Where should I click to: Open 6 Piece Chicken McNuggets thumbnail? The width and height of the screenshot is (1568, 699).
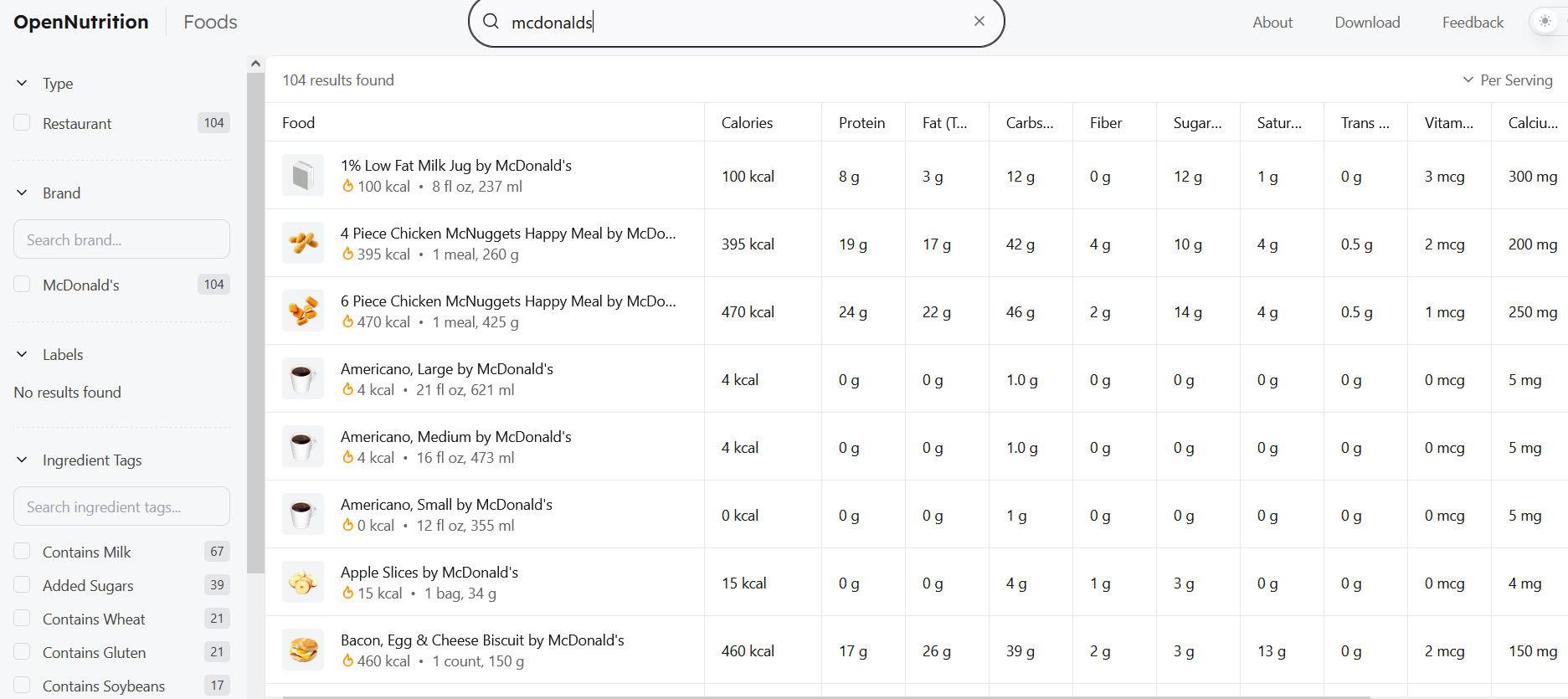(x=303, y=311)
